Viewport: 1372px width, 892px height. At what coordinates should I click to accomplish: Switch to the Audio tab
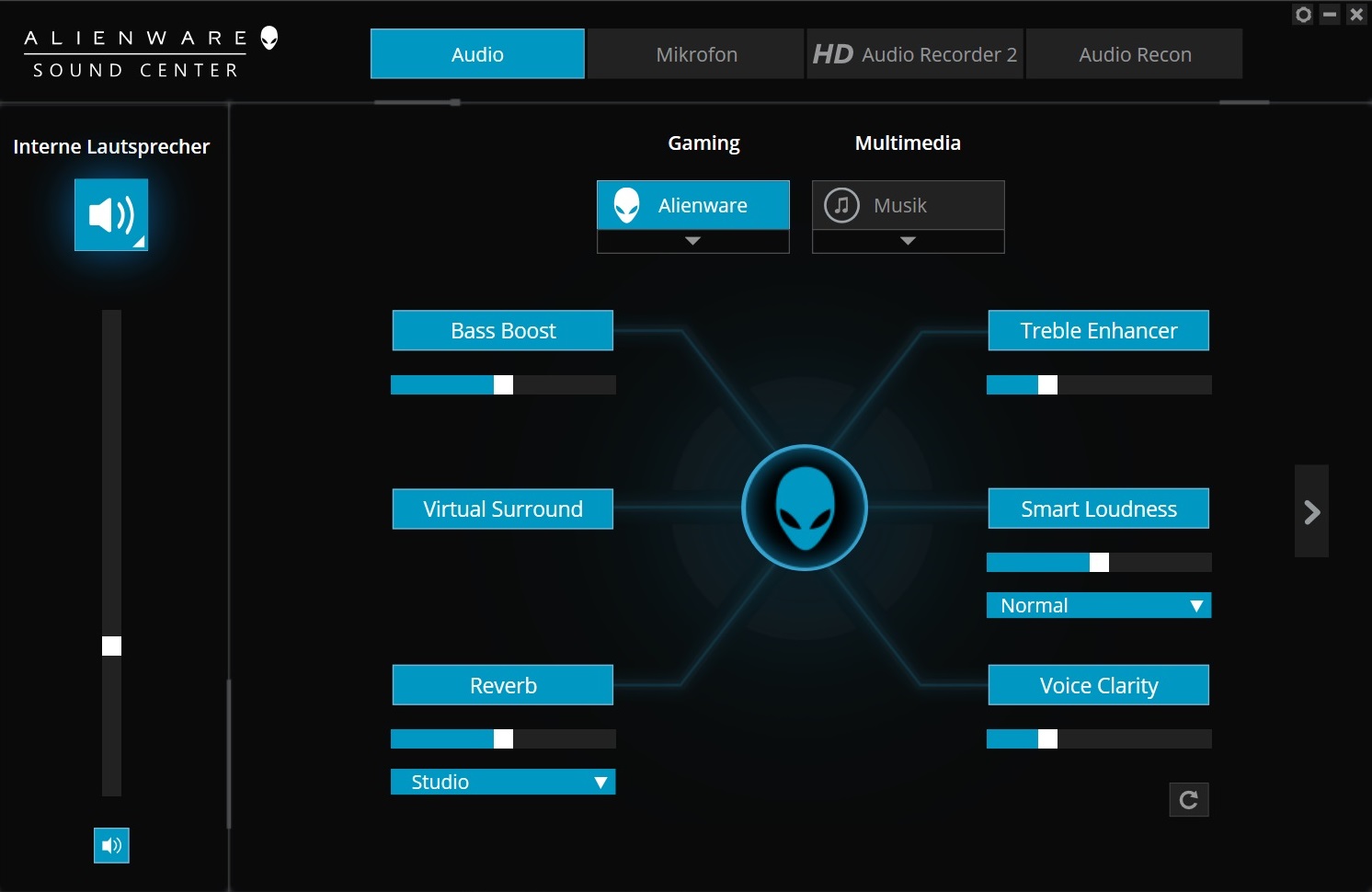477,54
